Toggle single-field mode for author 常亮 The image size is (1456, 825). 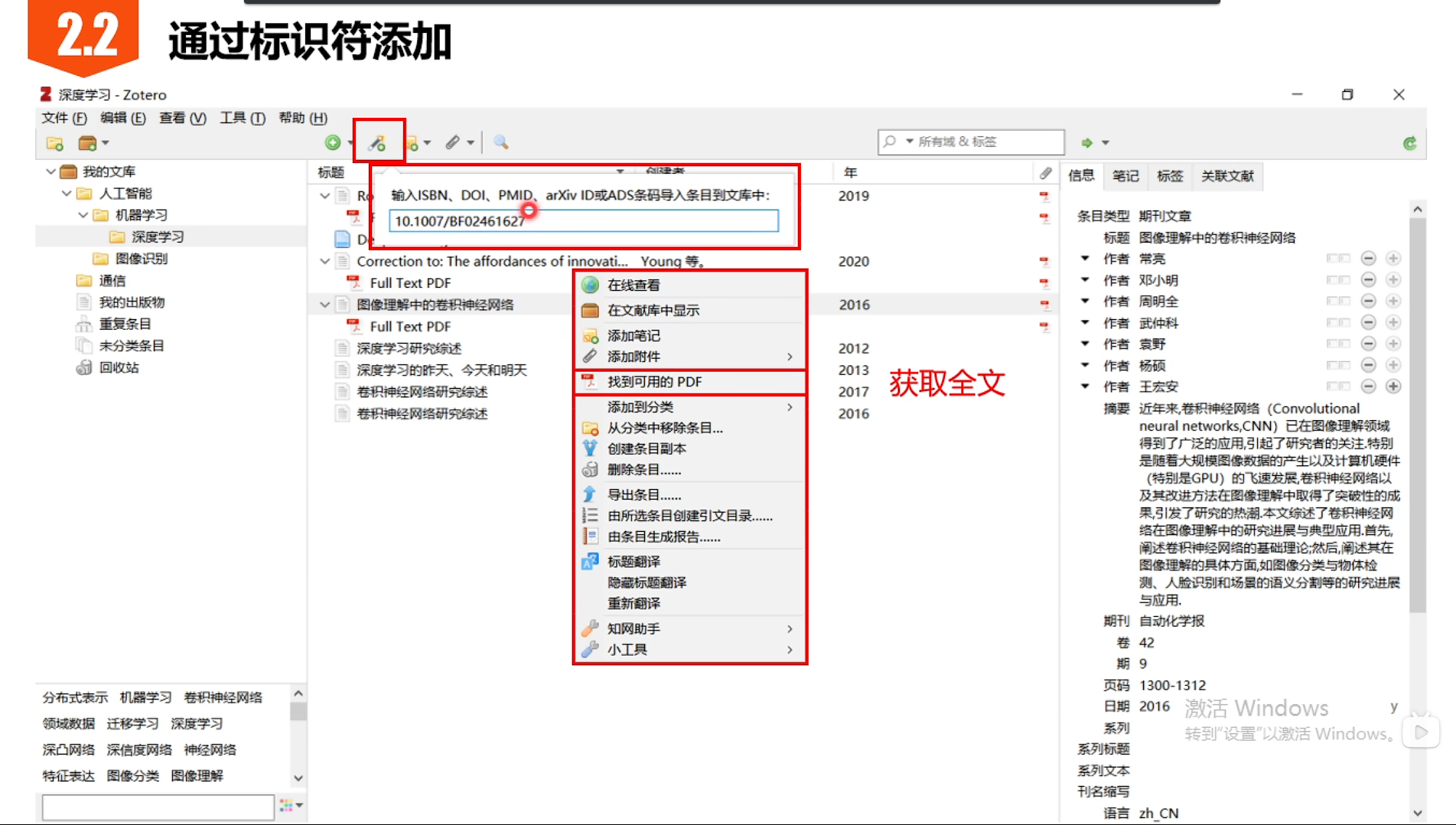tap(1339, 258)
